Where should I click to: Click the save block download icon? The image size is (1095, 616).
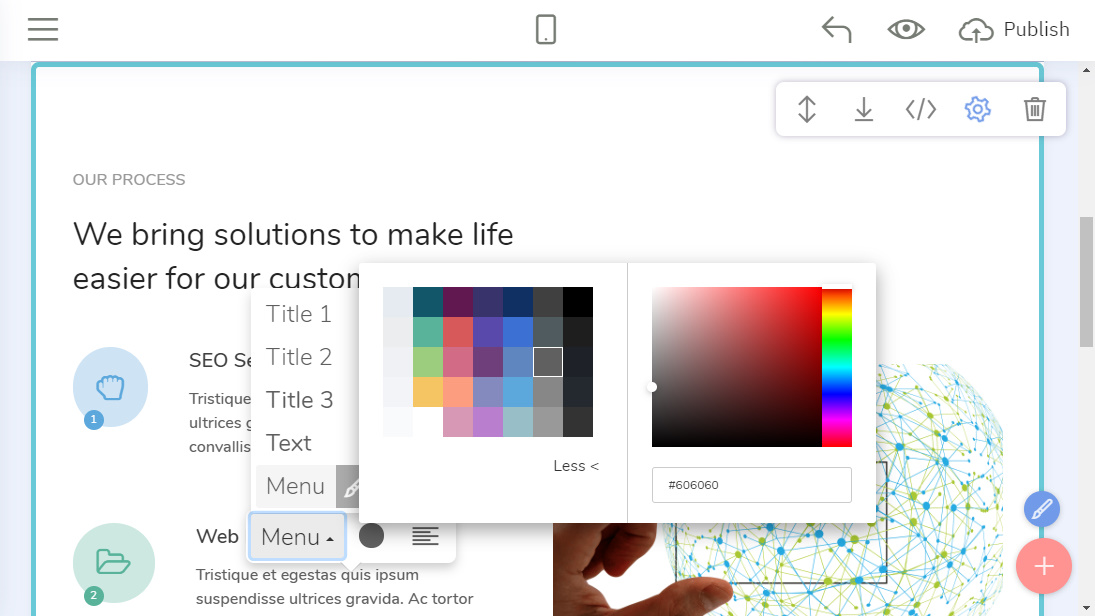864,109
